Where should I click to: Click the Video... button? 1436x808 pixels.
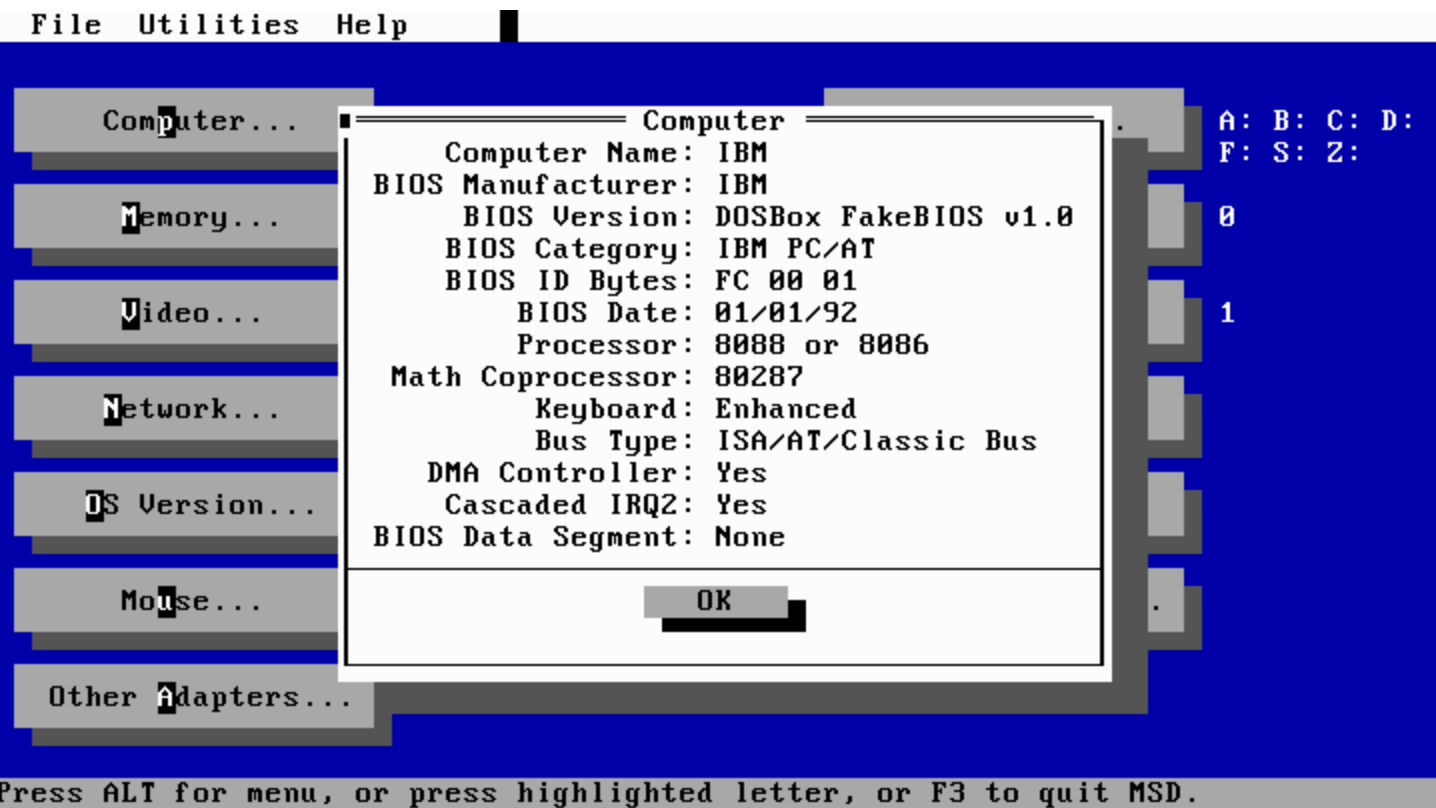click(x=176, y=313)
